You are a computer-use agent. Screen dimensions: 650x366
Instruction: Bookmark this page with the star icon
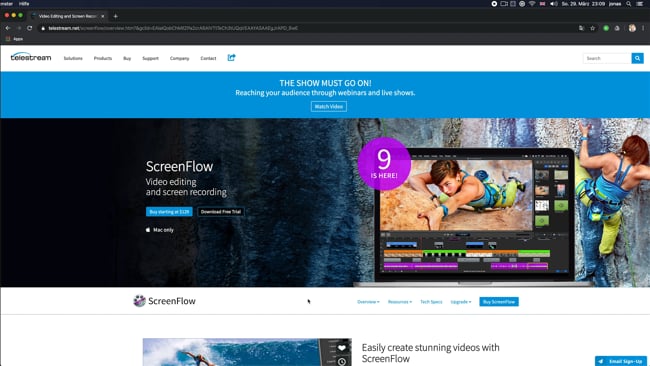[x=592, y=28]
